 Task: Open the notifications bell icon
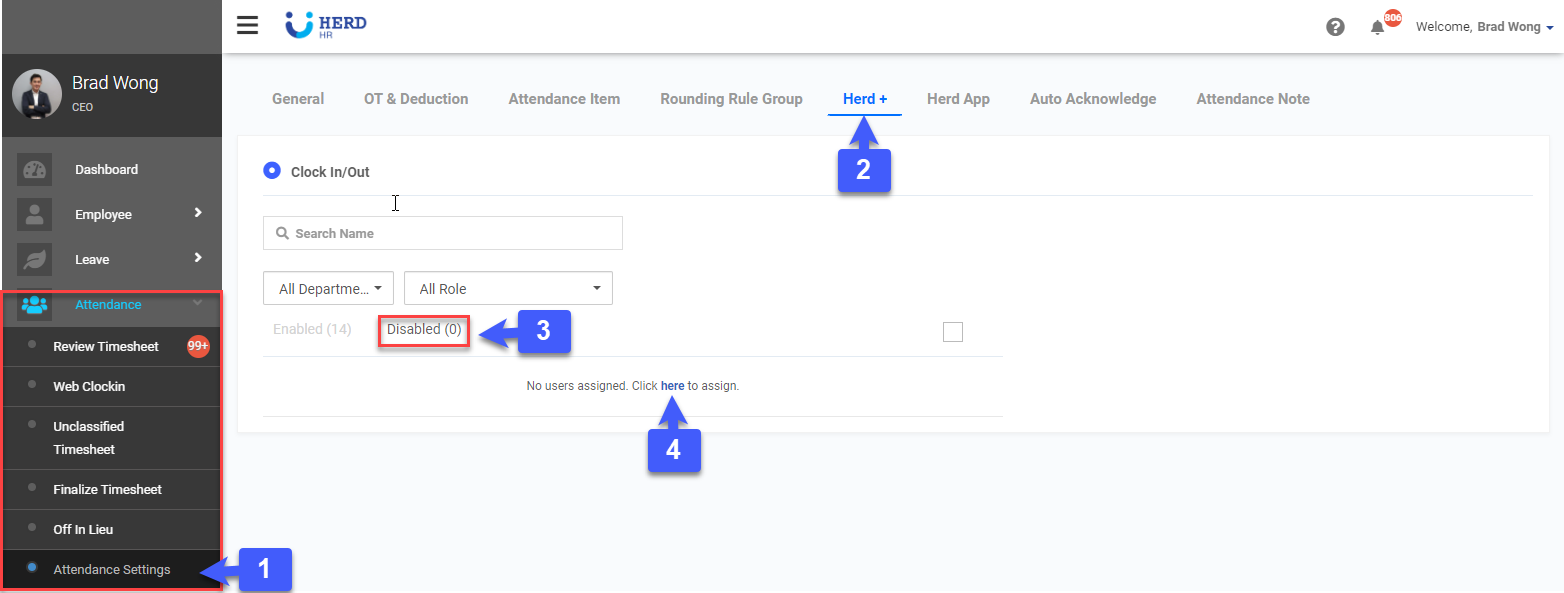coord(1377,27)
